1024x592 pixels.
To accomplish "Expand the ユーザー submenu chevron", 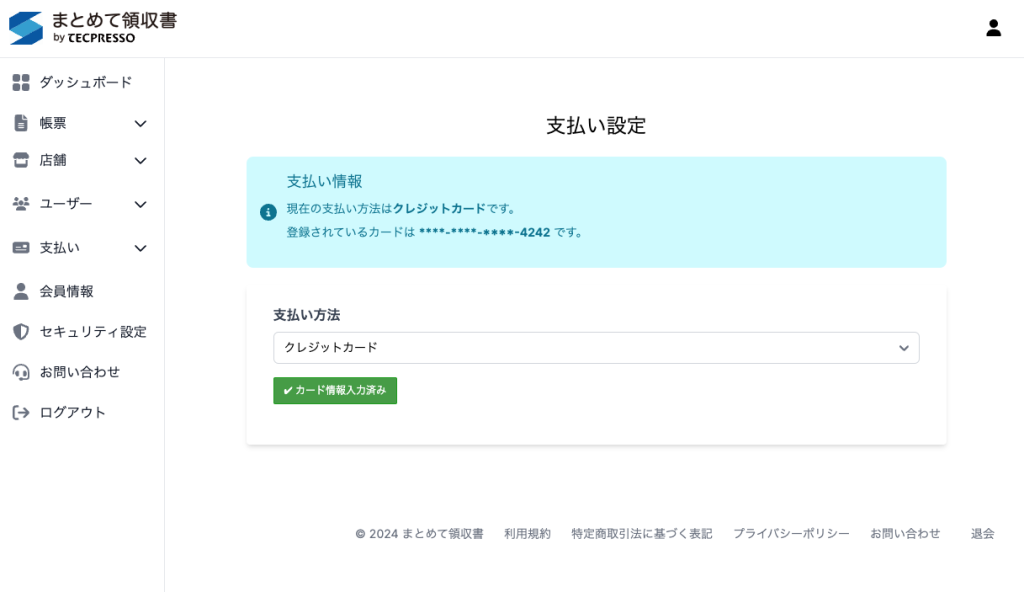I will (140, 205).
